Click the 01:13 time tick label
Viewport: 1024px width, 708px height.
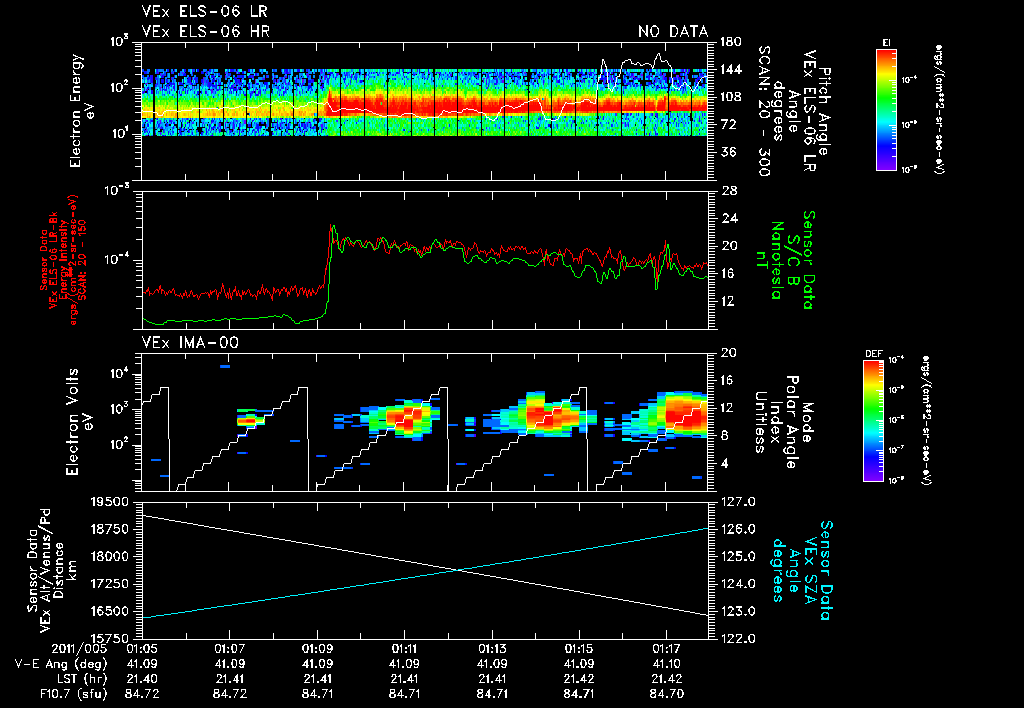(492, 650)
